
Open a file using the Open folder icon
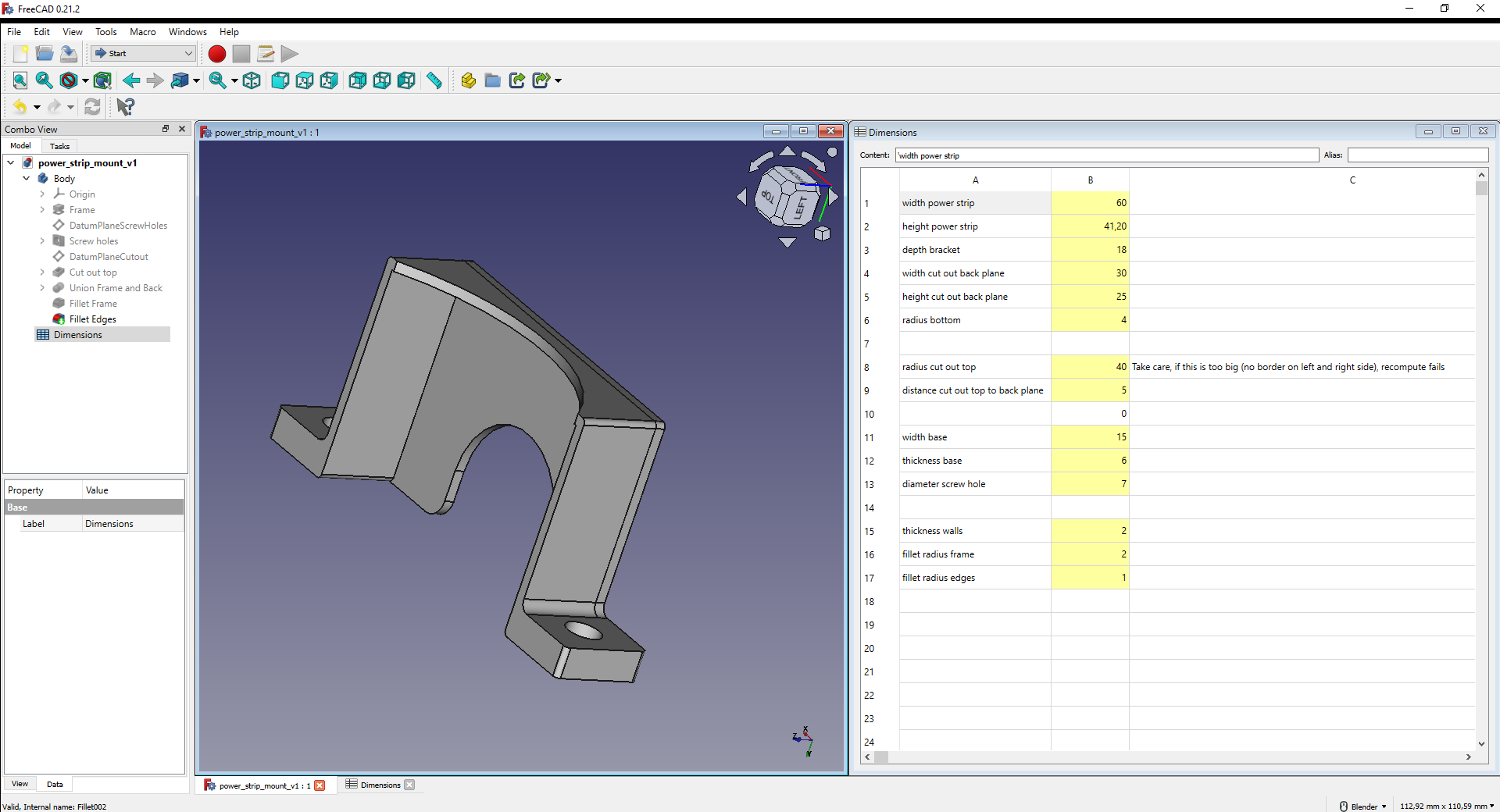point(45,53)
